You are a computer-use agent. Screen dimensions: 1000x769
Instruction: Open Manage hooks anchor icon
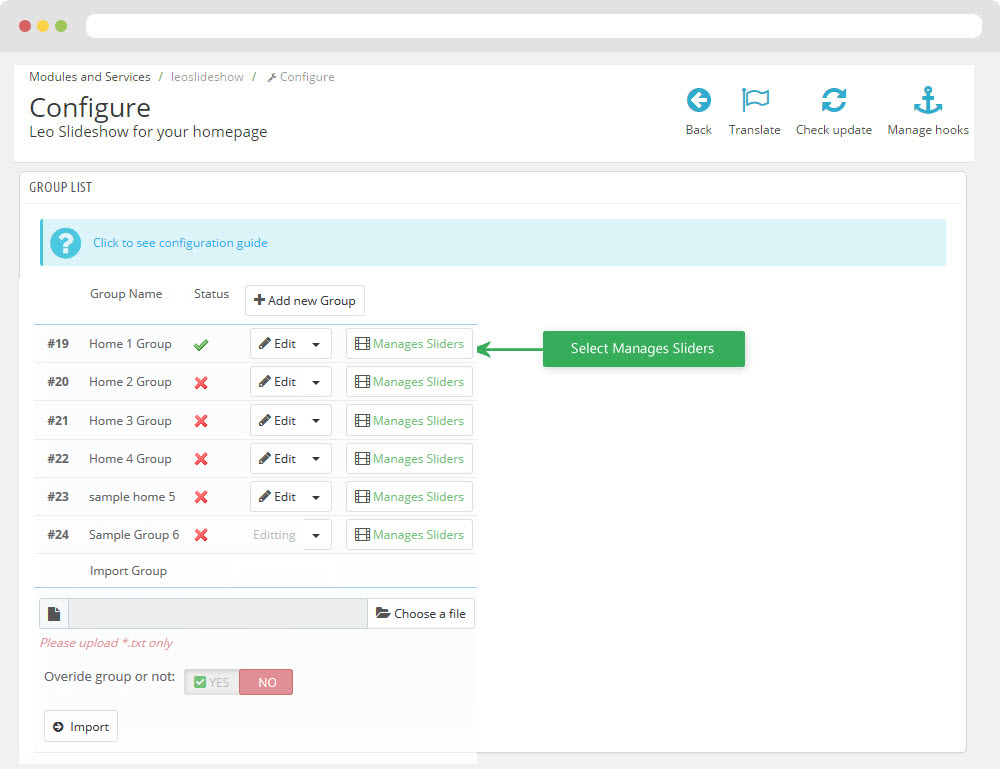tap(928, 101)
